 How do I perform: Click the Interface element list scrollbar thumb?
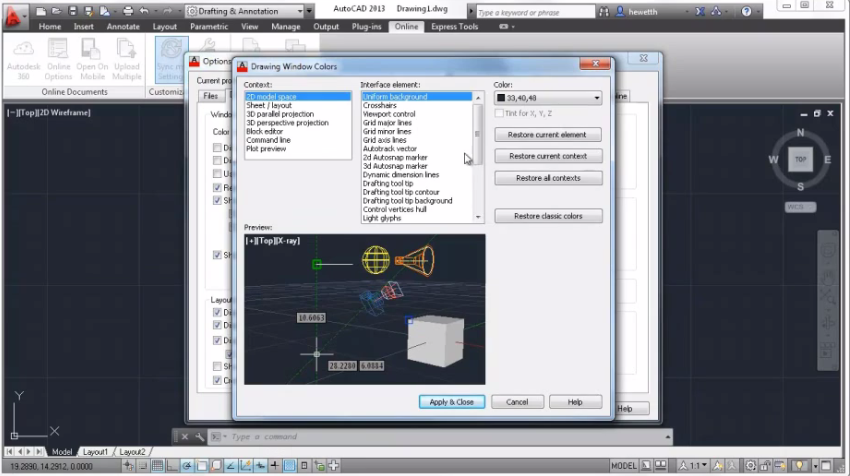pyautogui.click(x=478, y=134)
